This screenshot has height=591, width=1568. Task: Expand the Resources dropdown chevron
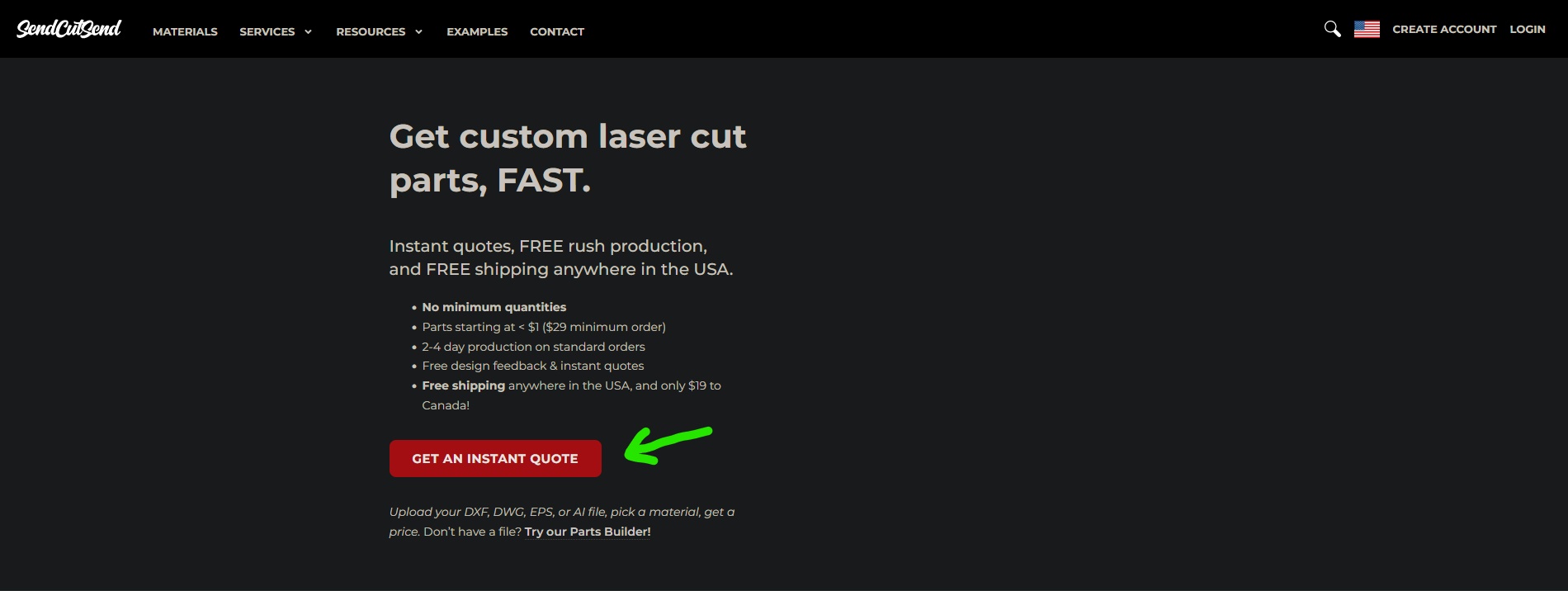(x=418, y=31)
